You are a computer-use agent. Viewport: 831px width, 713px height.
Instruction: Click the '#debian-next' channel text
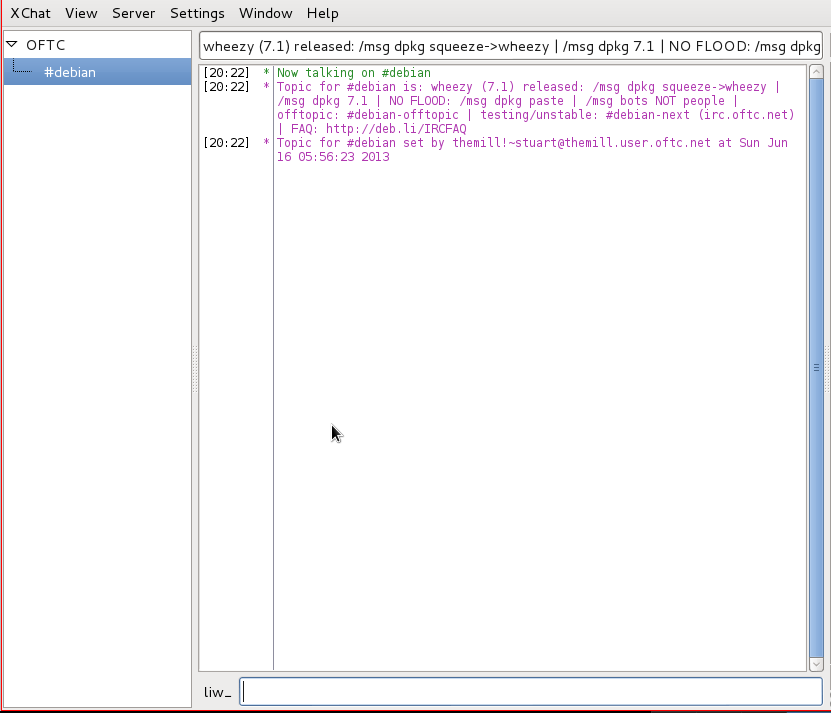[647, 115]
